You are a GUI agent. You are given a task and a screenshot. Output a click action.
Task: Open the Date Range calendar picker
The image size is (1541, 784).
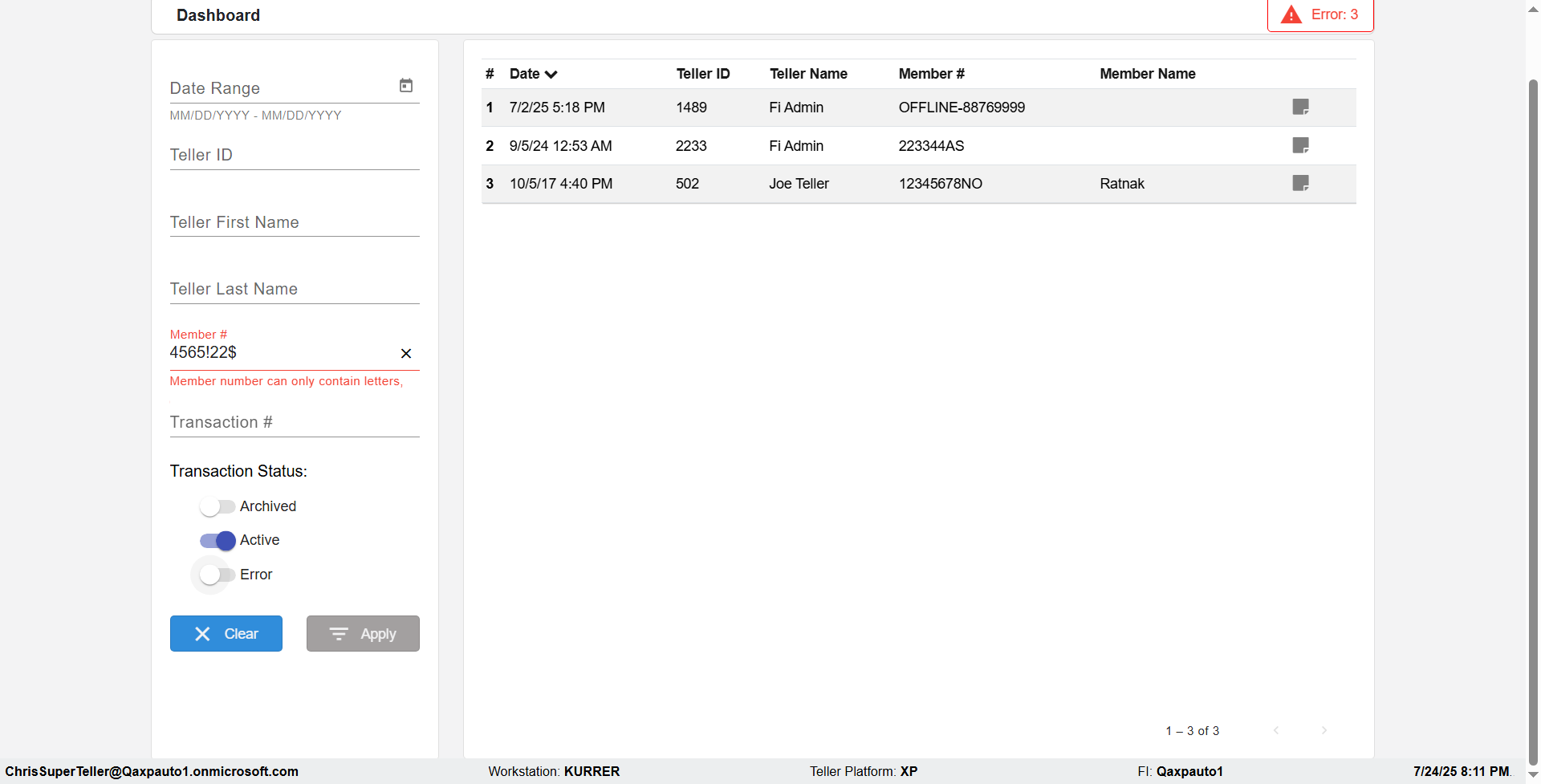click(406, 86)
